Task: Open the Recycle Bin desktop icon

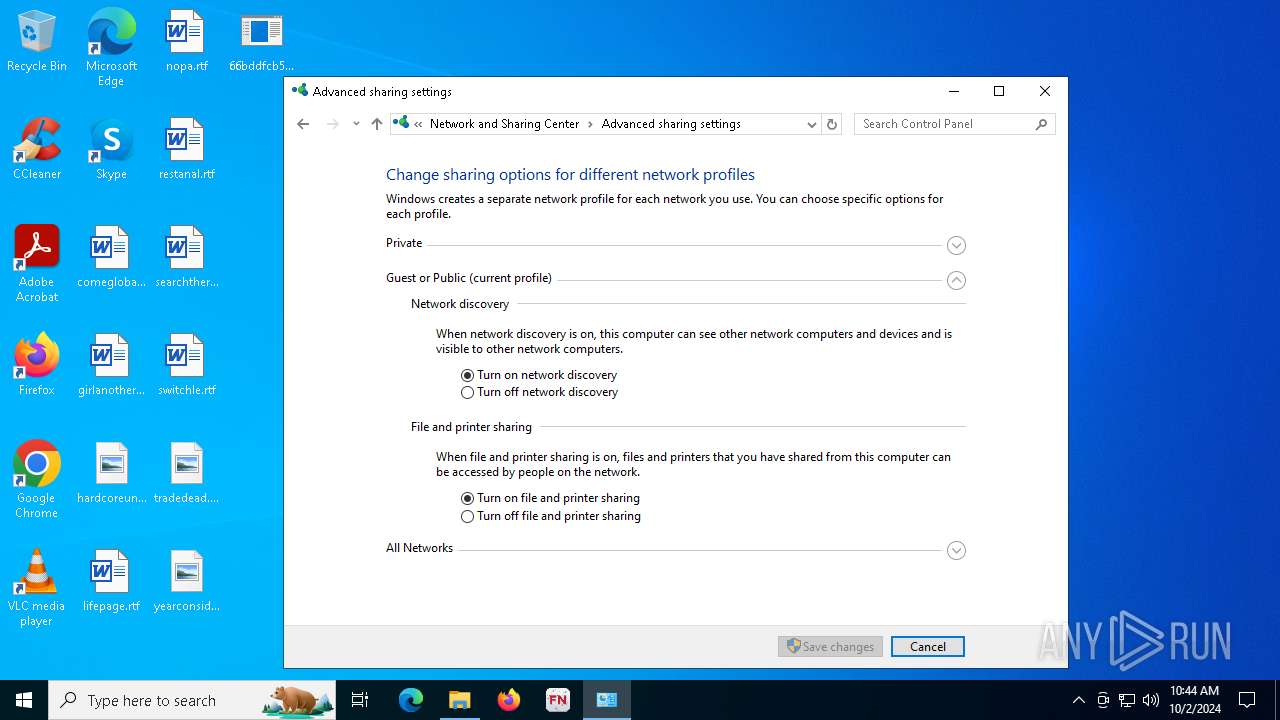Action: 37,42
